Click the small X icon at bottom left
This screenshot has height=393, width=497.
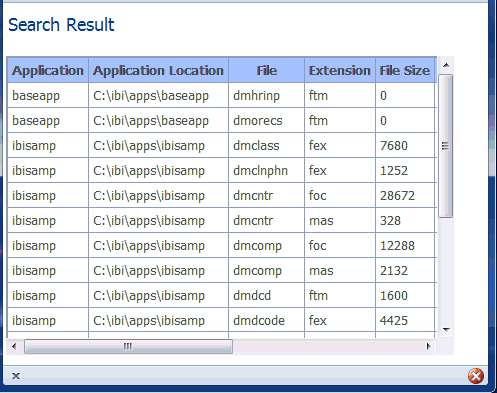[16, 376]
